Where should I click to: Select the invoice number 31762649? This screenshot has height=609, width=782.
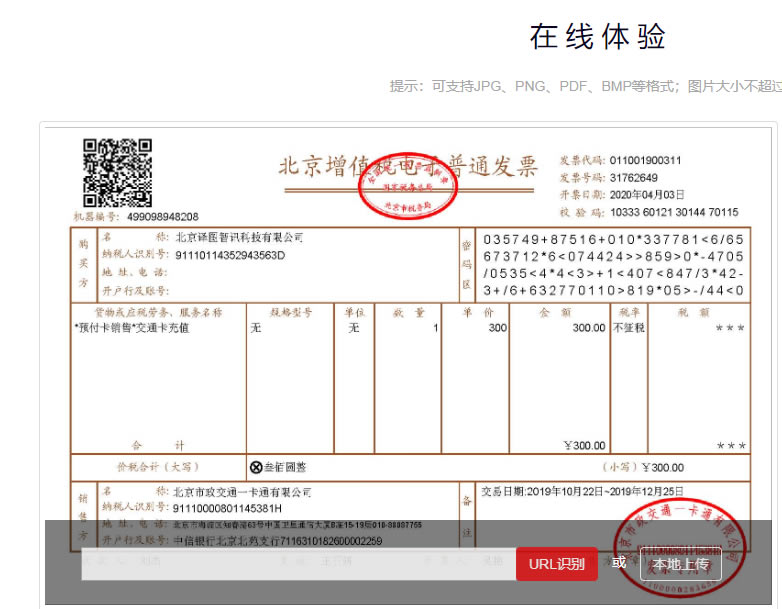(633, 178)
